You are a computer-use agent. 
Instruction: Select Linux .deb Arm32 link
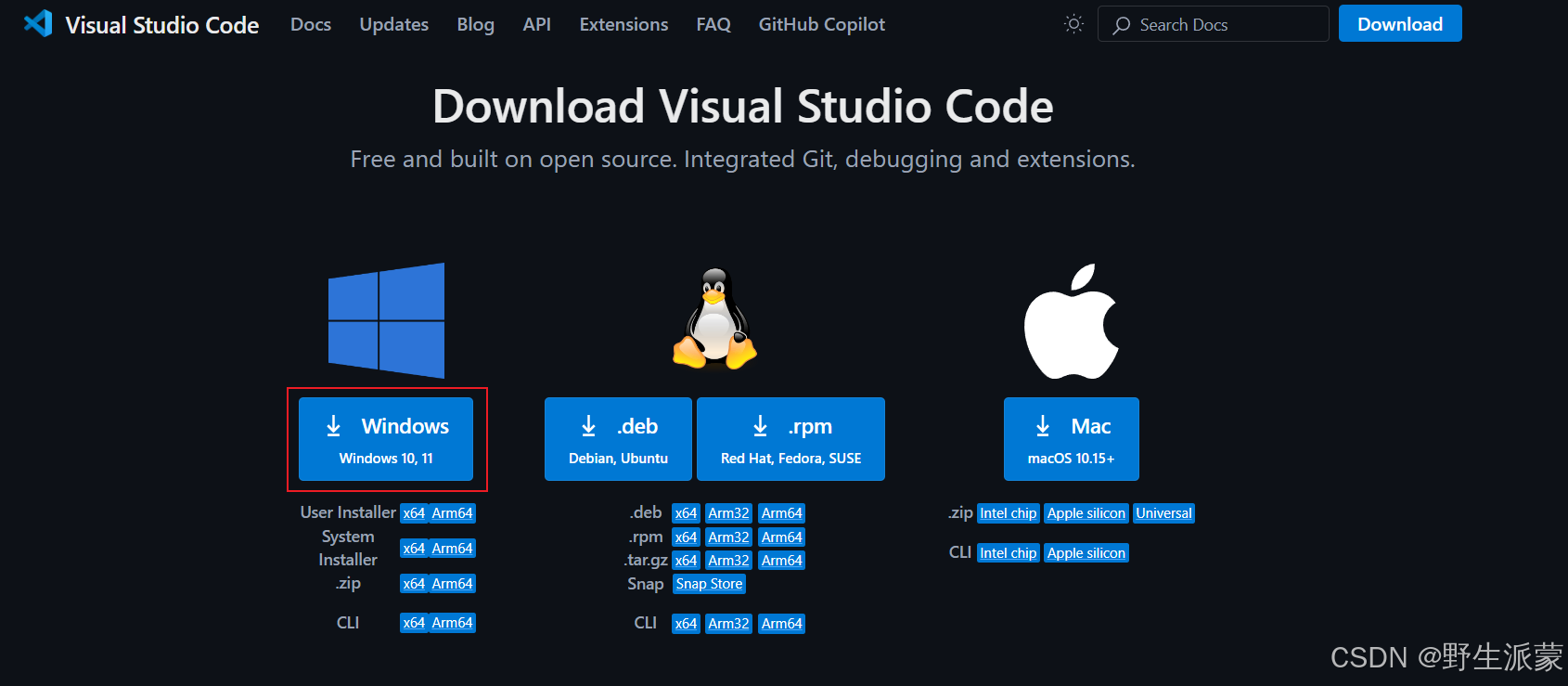pyautogui.click(x=728, y=513)
